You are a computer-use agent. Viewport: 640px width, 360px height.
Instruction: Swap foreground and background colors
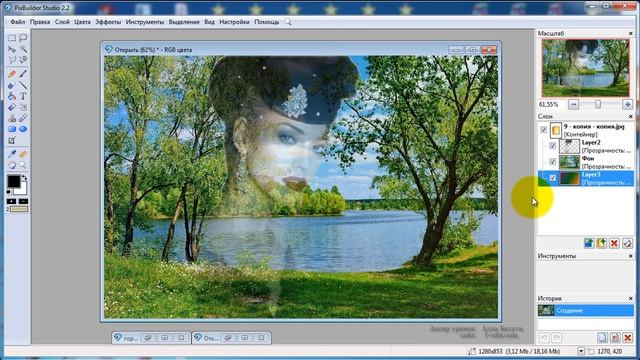[x=24, y=178]
